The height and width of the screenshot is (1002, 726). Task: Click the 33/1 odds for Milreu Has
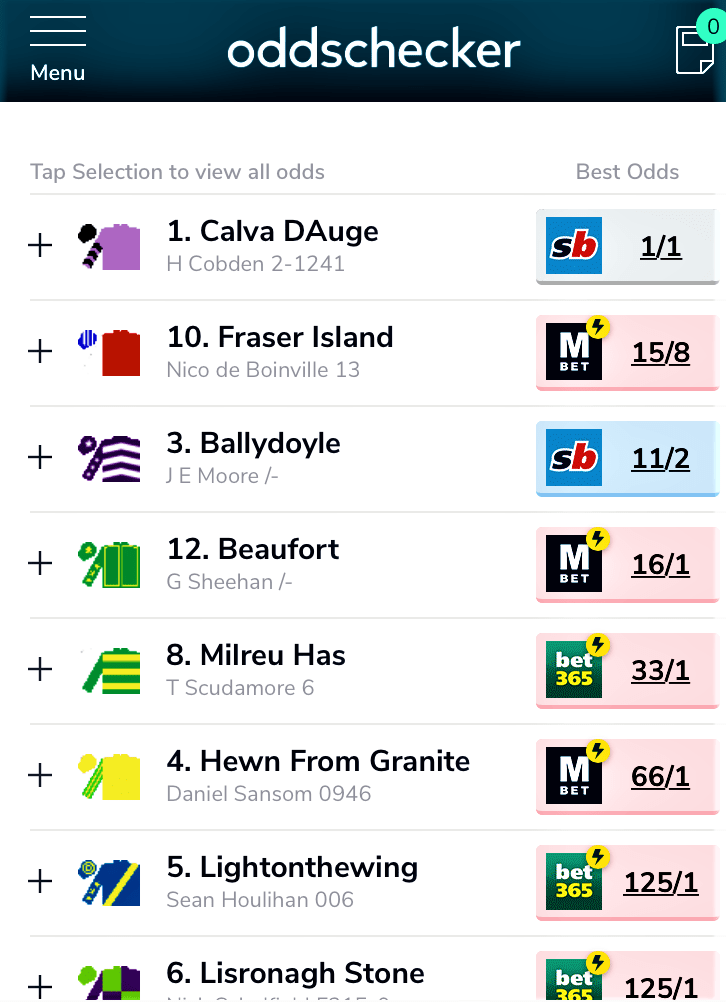pyautogui.click(x=660, y=670)
